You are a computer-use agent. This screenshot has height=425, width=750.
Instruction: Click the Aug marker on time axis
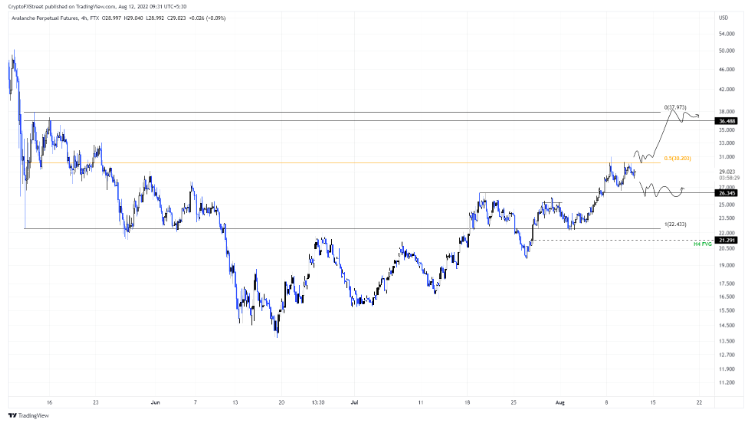click(x=560, y=403)
